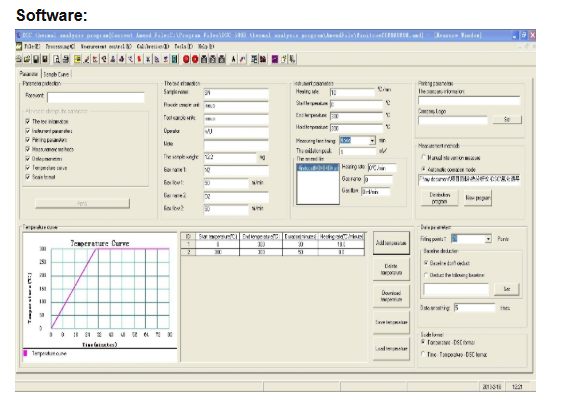Click the New program button

(478, 198)
